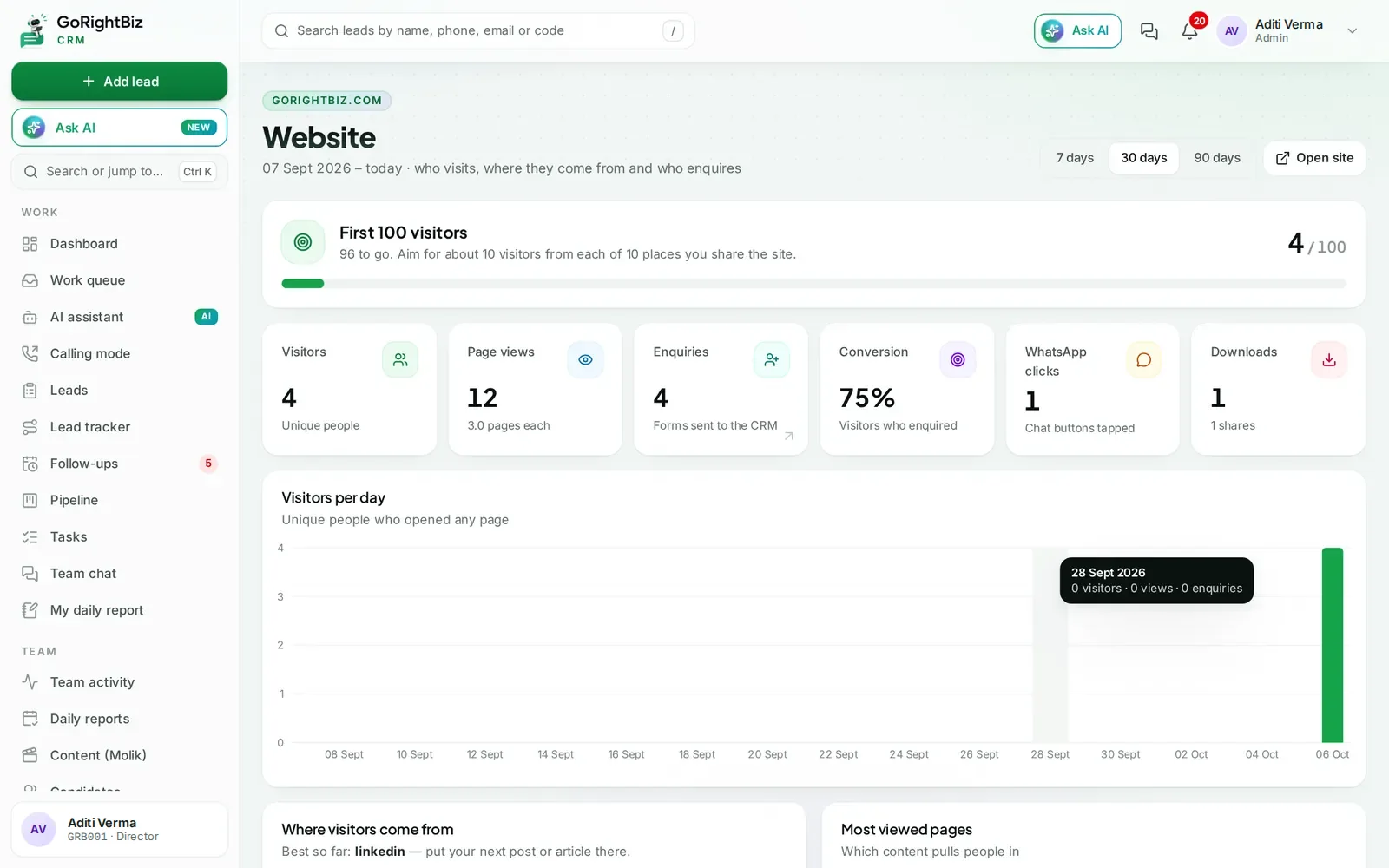Click the First 100 visitors target icon
Image resolution: width=1389 pixels, height=868 pixels.
pyautogui.click(x=303, y=242)
